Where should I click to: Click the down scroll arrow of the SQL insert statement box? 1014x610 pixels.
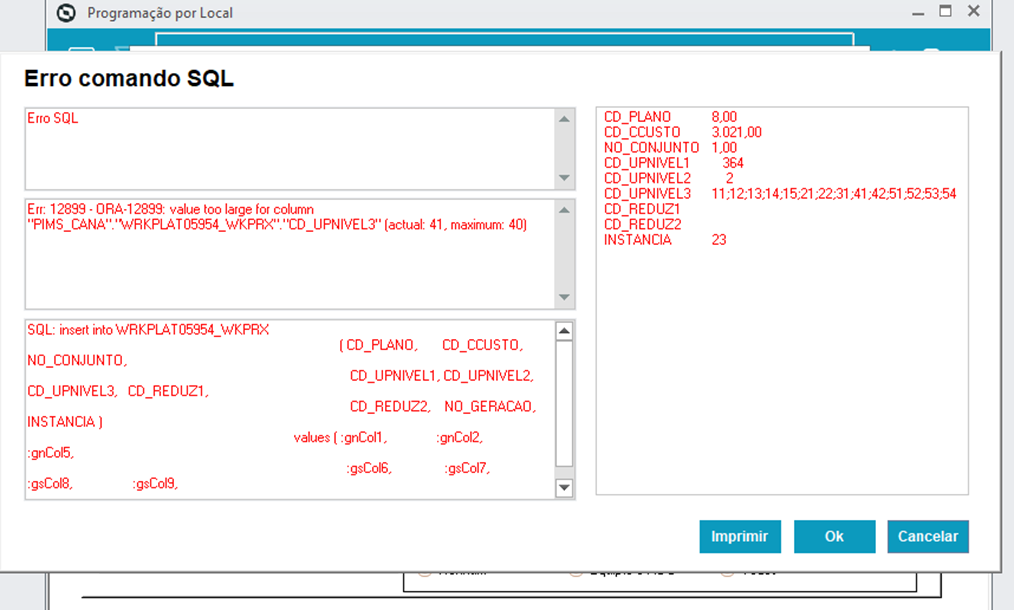[x=566, y=488]
